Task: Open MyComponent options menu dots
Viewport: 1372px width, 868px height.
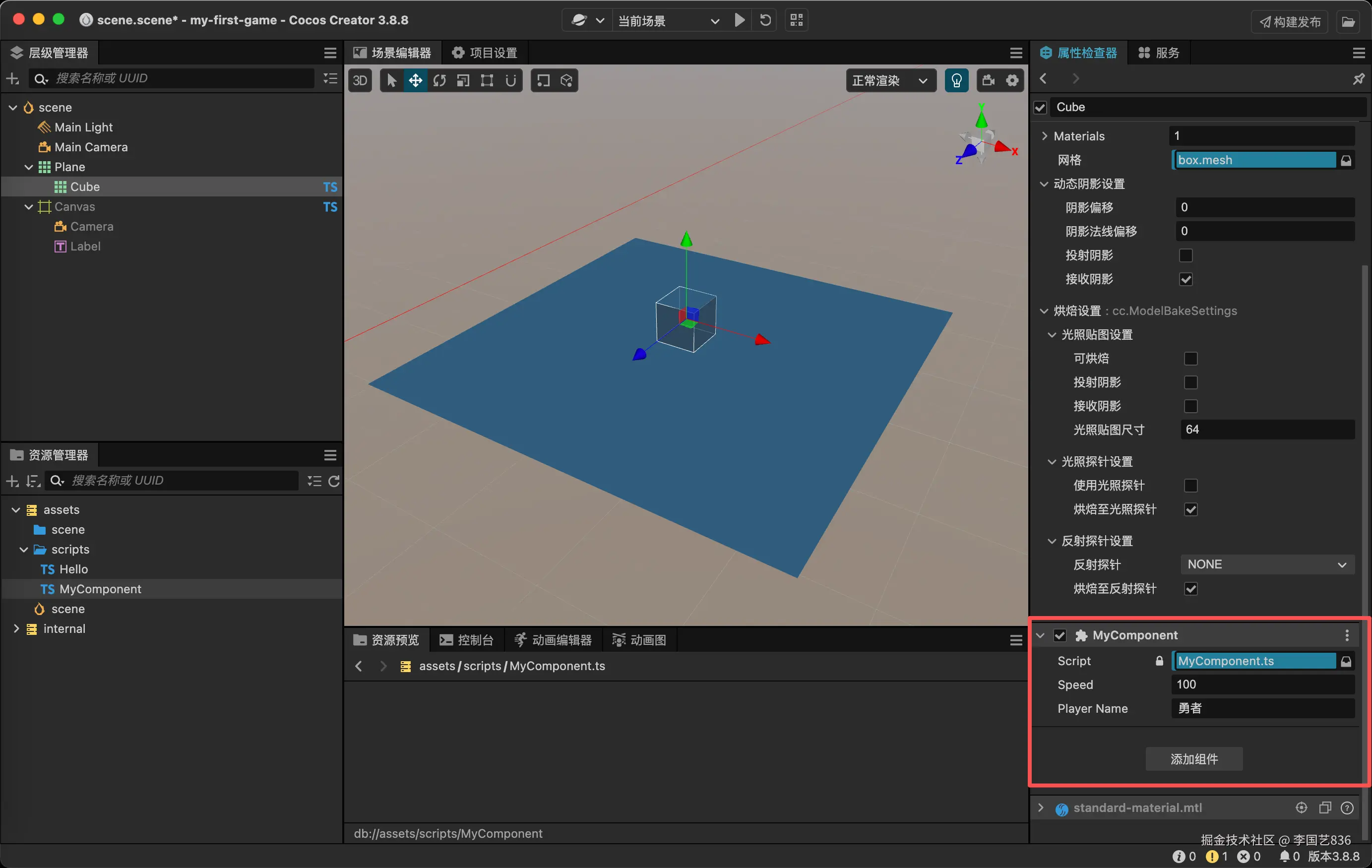Action: pyautogui.click(x=1347, y=635)
